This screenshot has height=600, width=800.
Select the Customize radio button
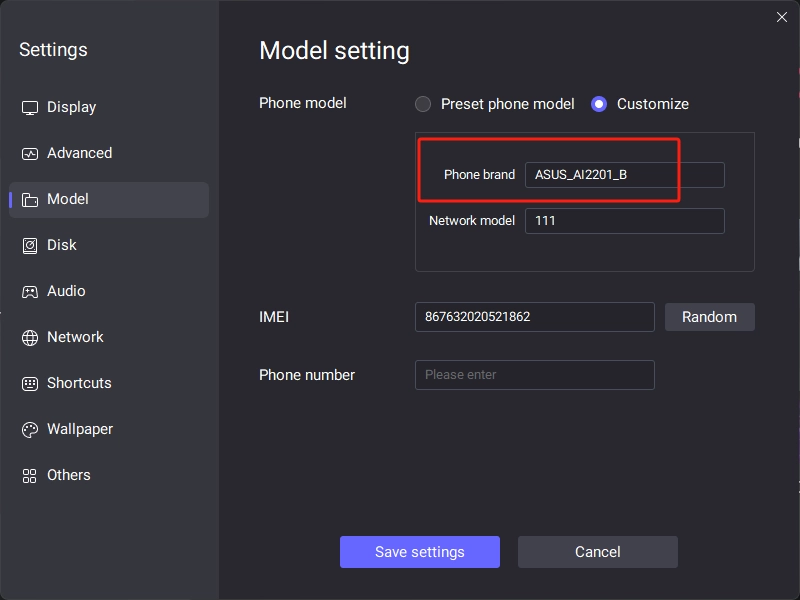pos(598,104)
